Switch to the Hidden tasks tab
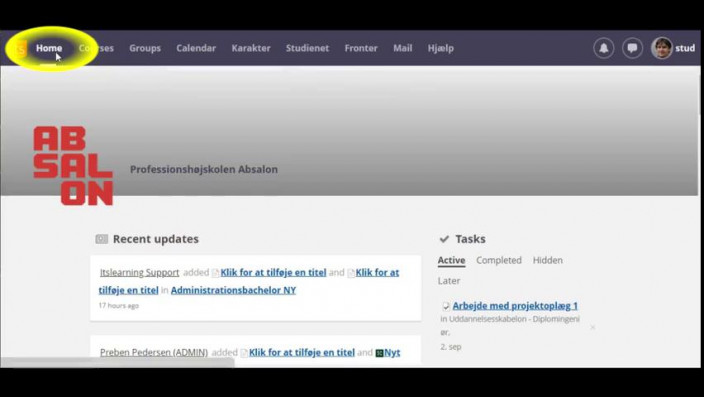Viewport: 704px width, 397px height. [548, 260]
